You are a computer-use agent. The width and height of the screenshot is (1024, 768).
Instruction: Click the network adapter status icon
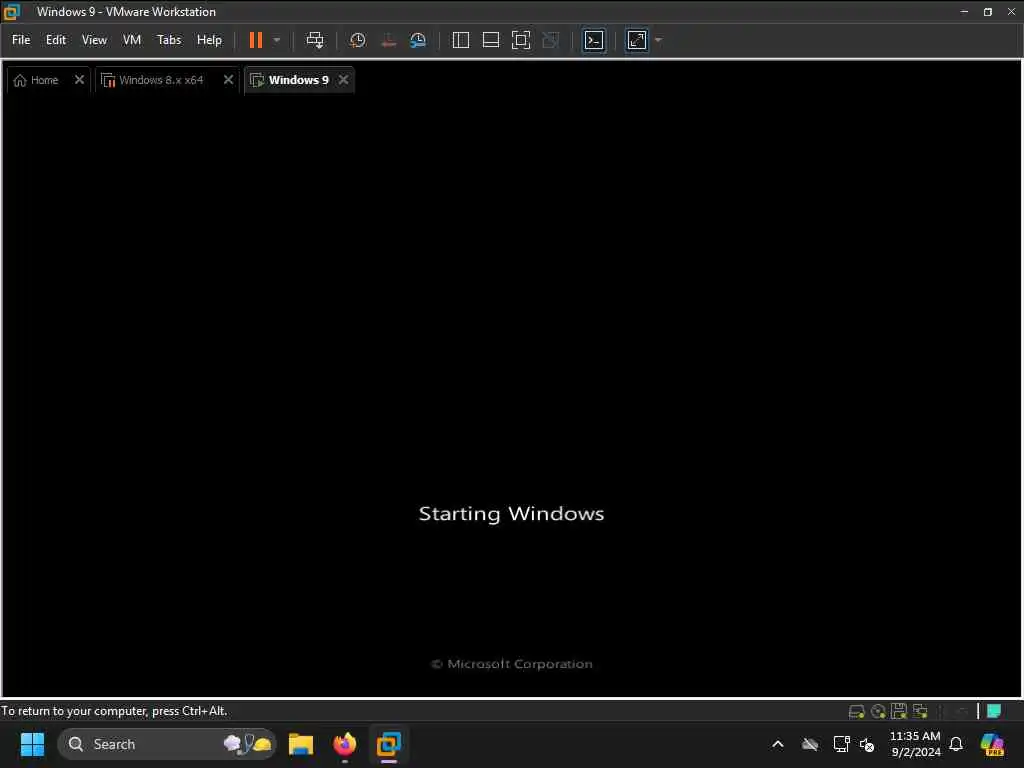coord(920,711)
